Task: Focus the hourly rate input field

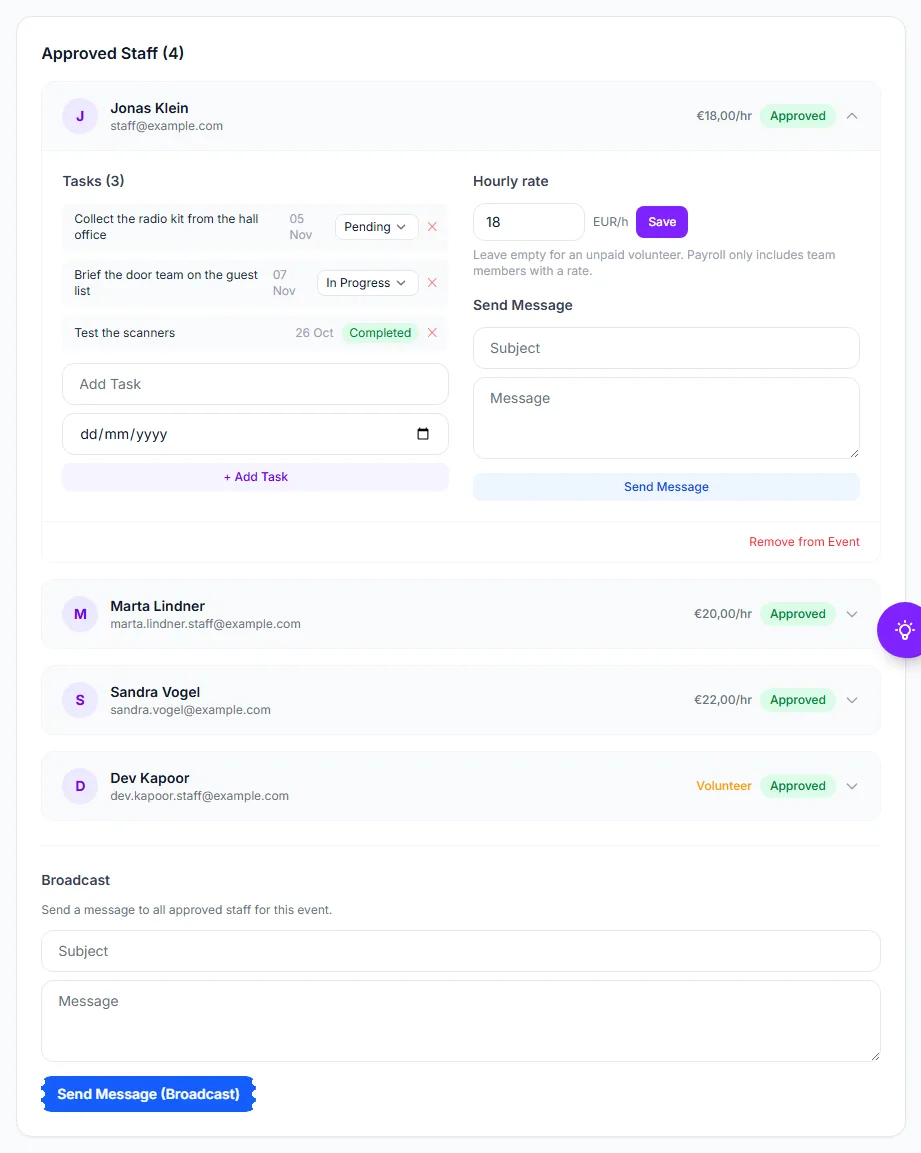Action: click(528, 222)
